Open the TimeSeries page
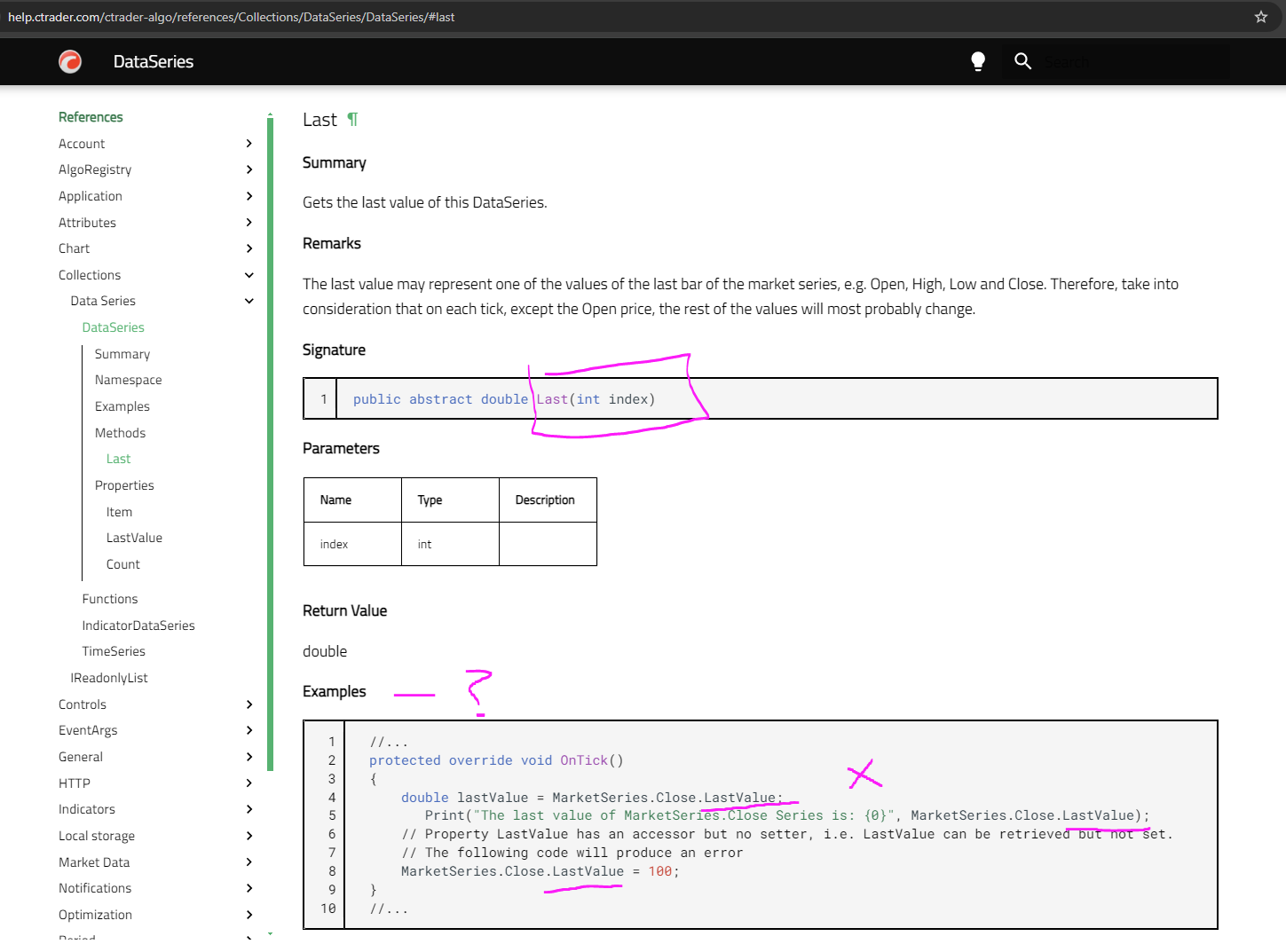The image size is (1286, 952). [x=114, y=651]
